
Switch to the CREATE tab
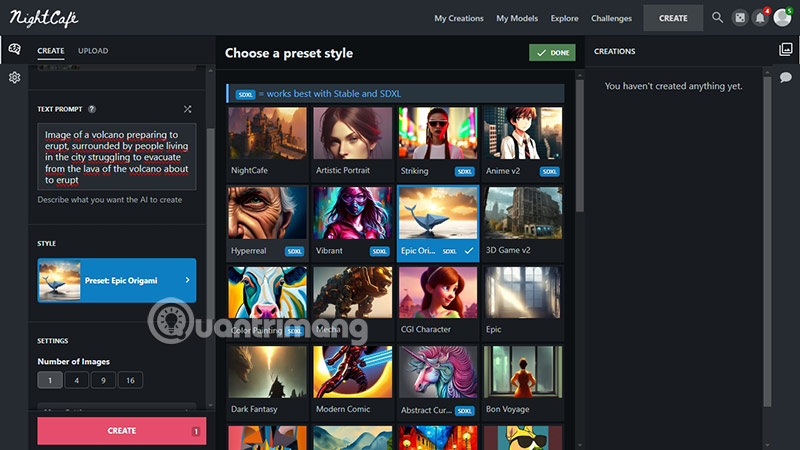(x=51, y=51)
